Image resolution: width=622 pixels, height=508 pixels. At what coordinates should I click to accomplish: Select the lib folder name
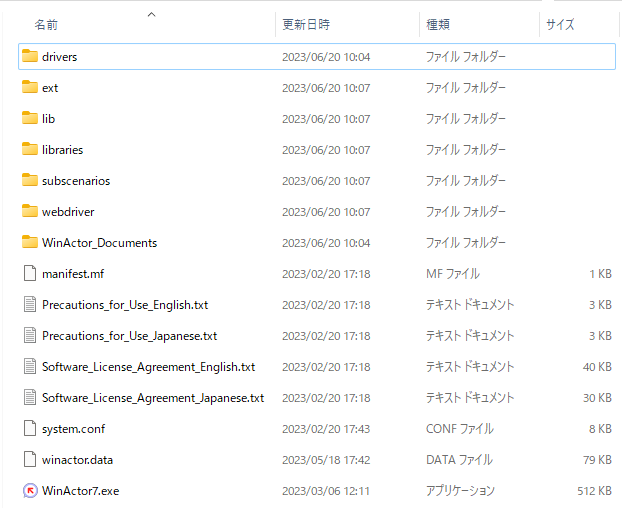point(48,119)
